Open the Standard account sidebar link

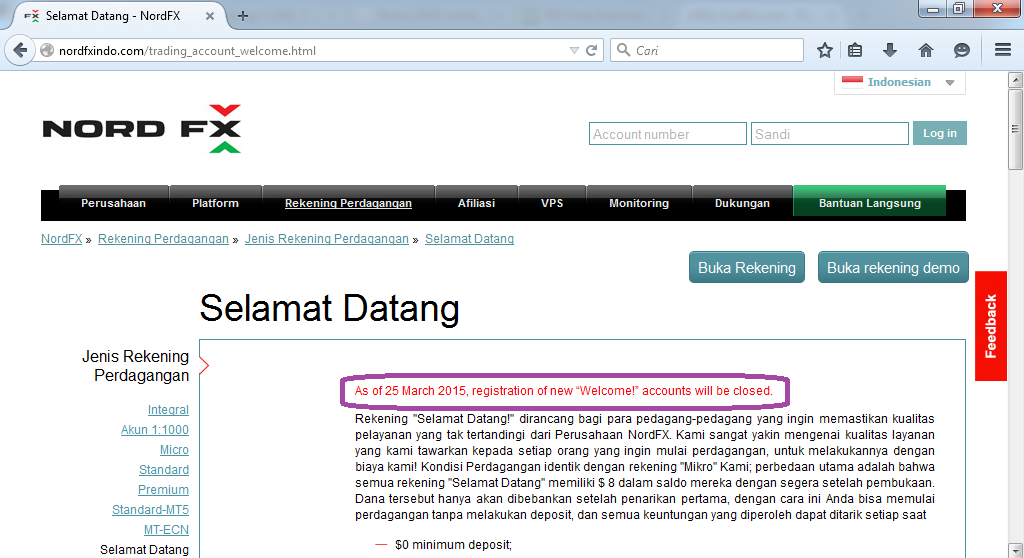point(164,470)
